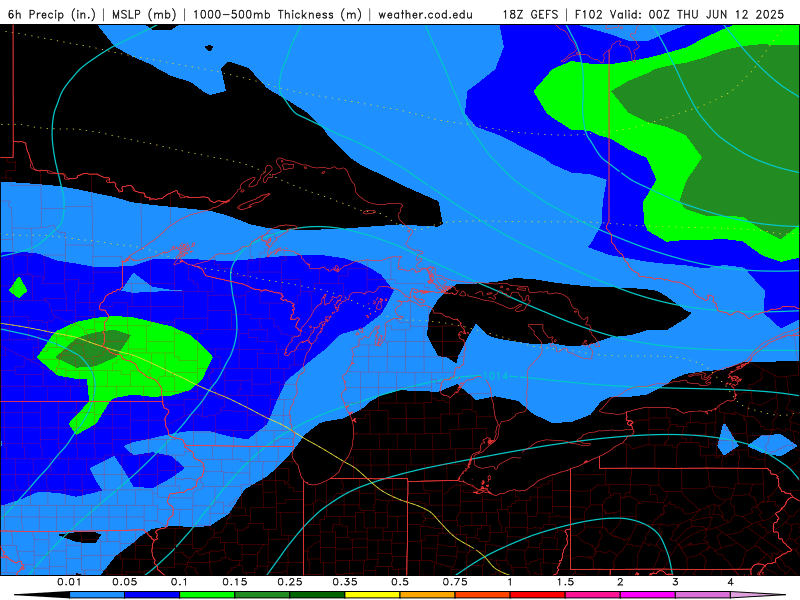This screenshot has height=600, width=800.
Task: Click the '0.25' legend value
Action: [x=290, y=582]
